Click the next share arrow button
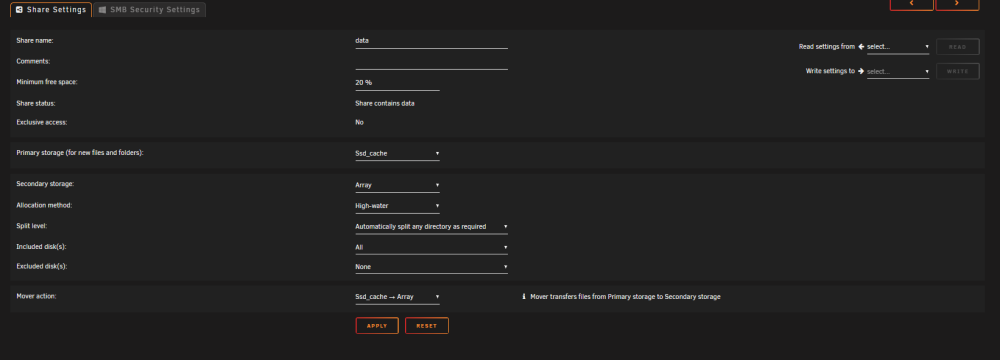Screen dimensions: 1000x360 coord(957,4)
